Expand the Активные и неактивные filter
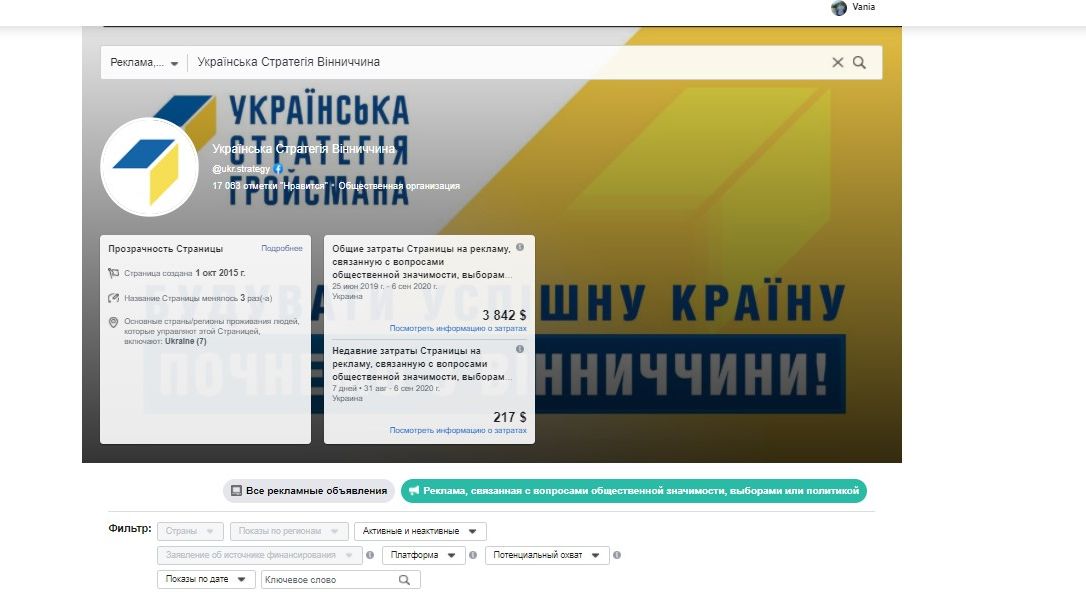 (420, 531)
